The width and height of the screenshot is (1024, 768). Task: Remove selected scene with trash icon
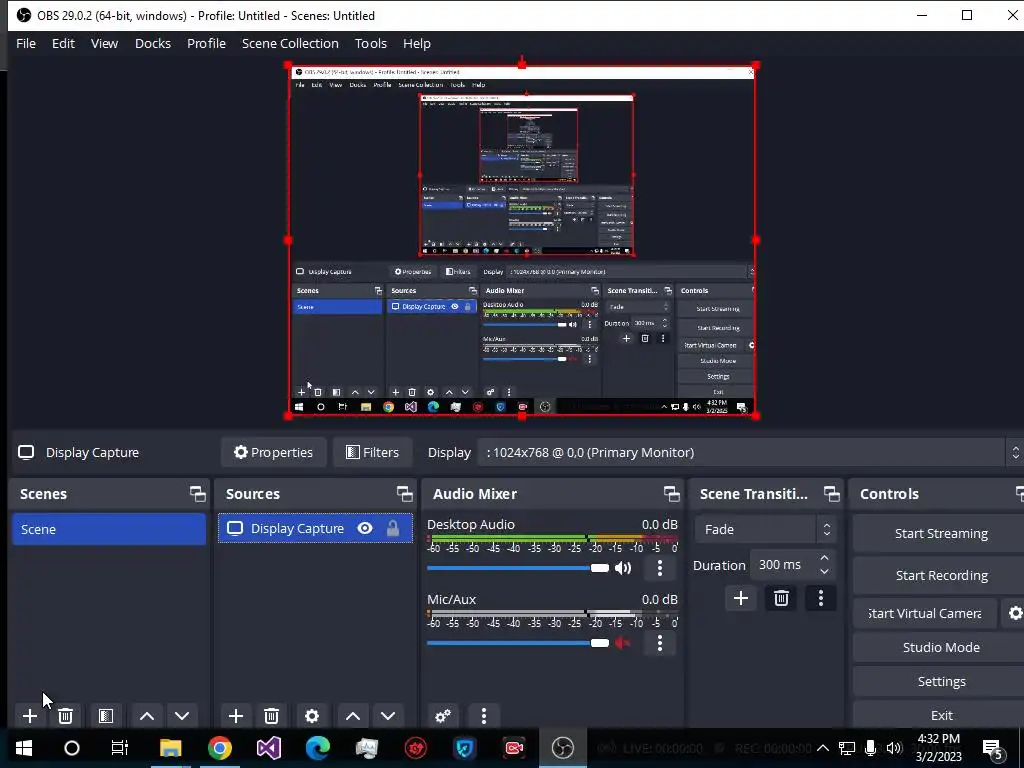click(x=65, y=716)
